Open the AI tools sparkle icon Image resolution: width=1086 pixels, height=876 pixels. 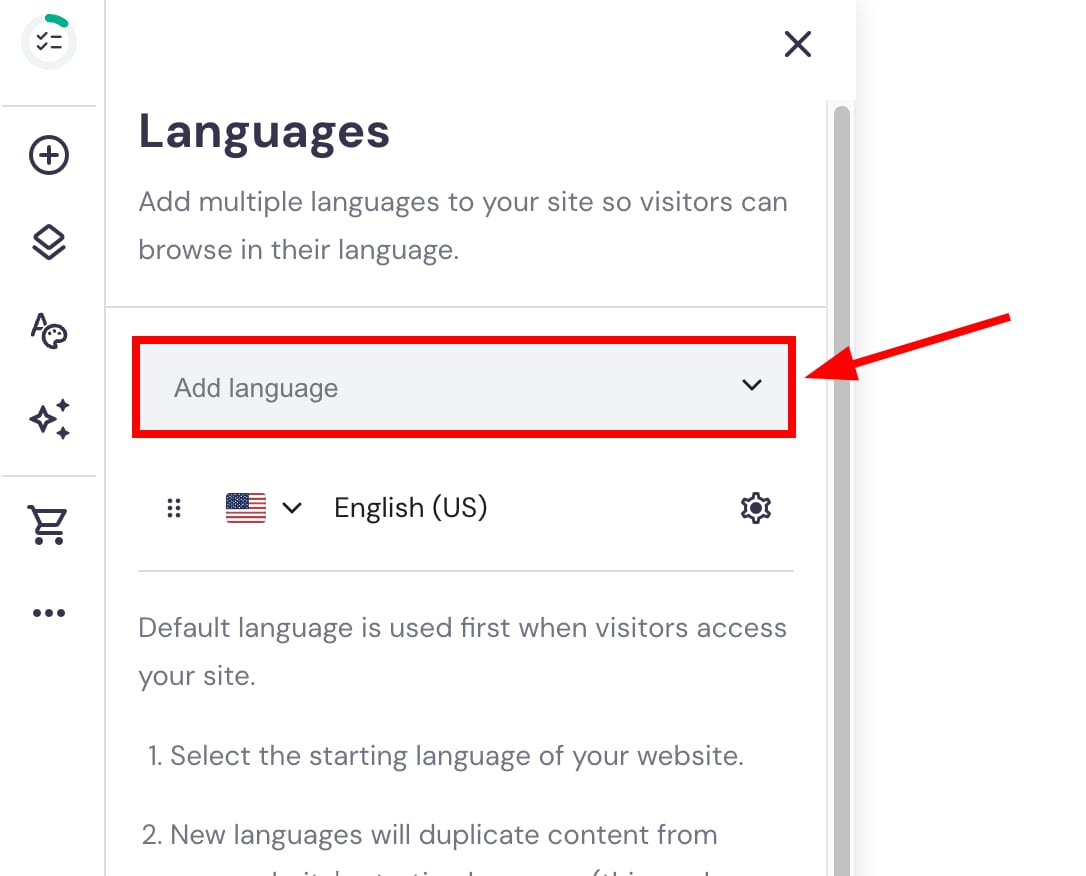click(x=48, y=419)
